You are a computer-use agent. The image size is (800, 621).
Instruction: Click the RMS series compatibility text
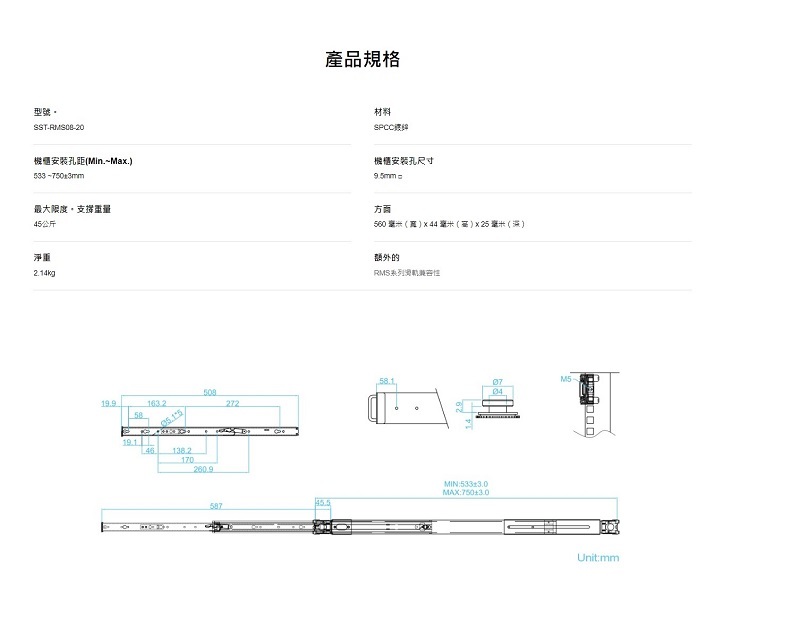(407, 273)
